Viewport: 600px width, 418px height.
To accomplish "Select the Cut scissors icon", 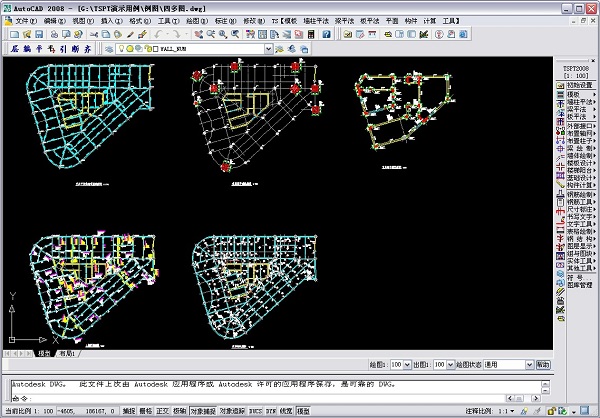I will coord(93,34).
